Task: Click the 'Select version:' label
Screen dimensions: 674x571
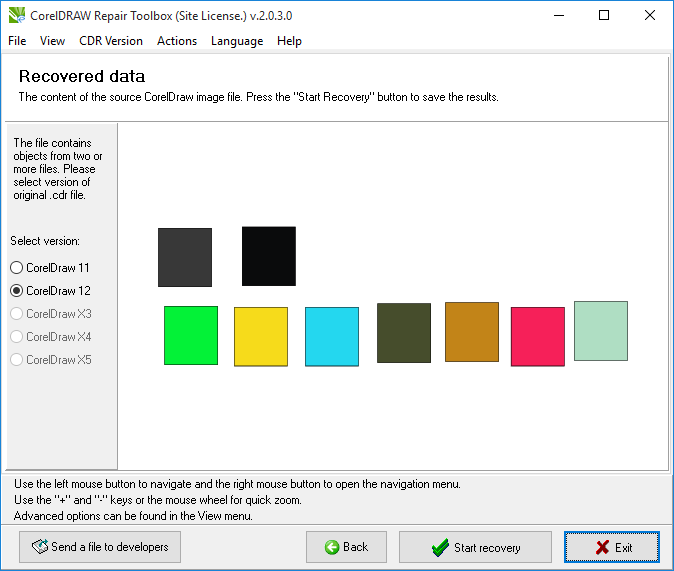Action: click(x=45, y=241)
